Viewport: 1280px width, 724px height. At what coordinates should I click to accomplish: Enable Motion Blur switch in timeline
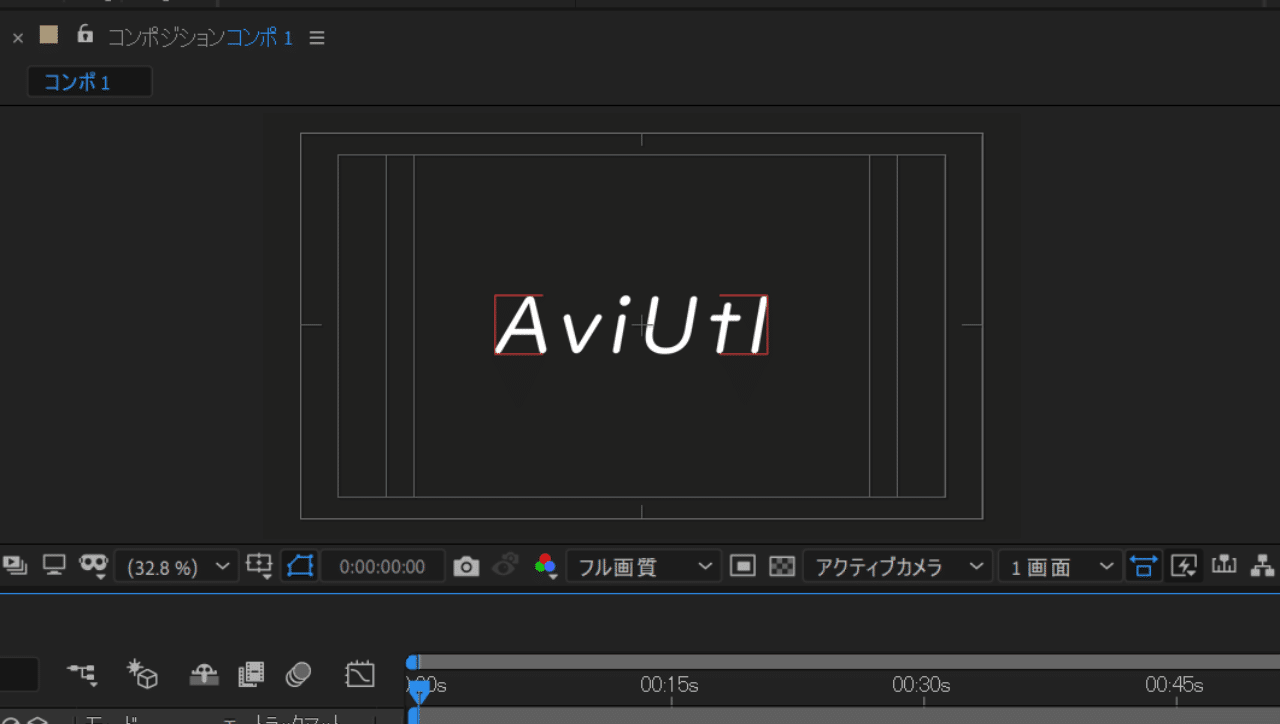click(x=298, y=675)
